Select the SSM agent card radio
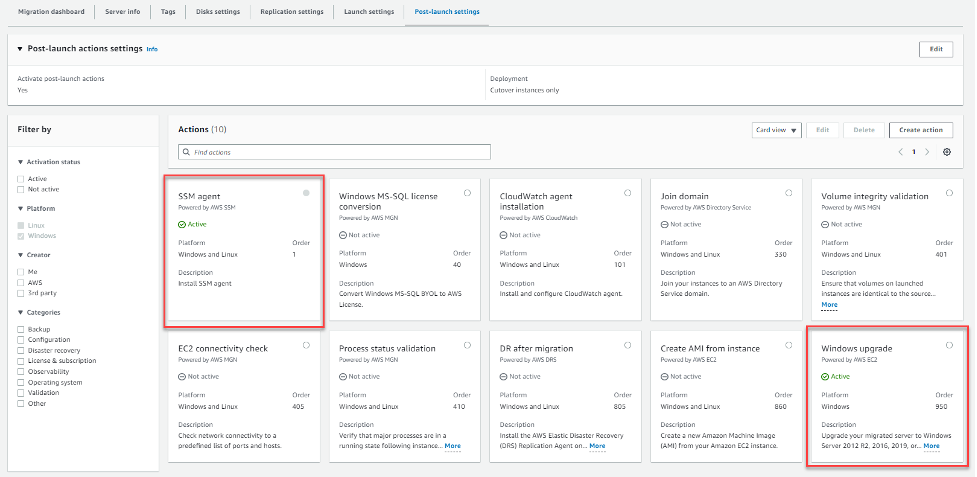The image size is (977, 477). [306, 193]
